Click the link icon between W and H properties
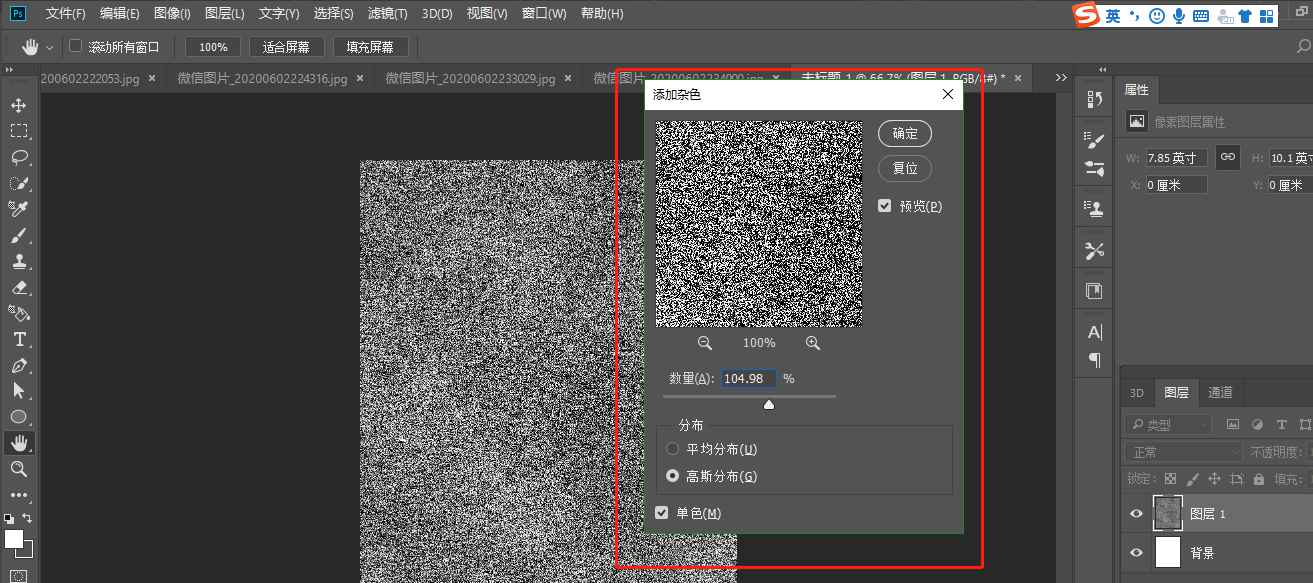Viewport: 1313px width, 583px height. [x=1227, y=157]
